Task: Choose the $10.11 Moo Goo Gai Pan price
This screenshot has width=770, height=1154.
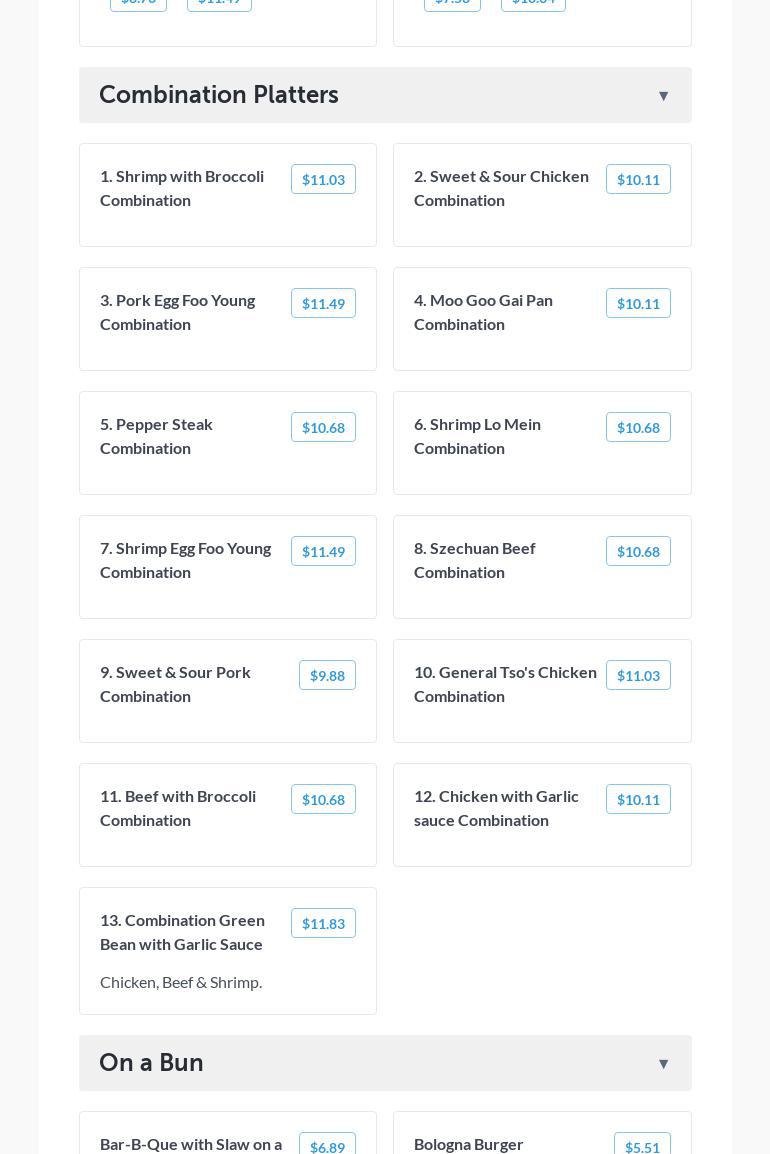Action: (638, 304)
